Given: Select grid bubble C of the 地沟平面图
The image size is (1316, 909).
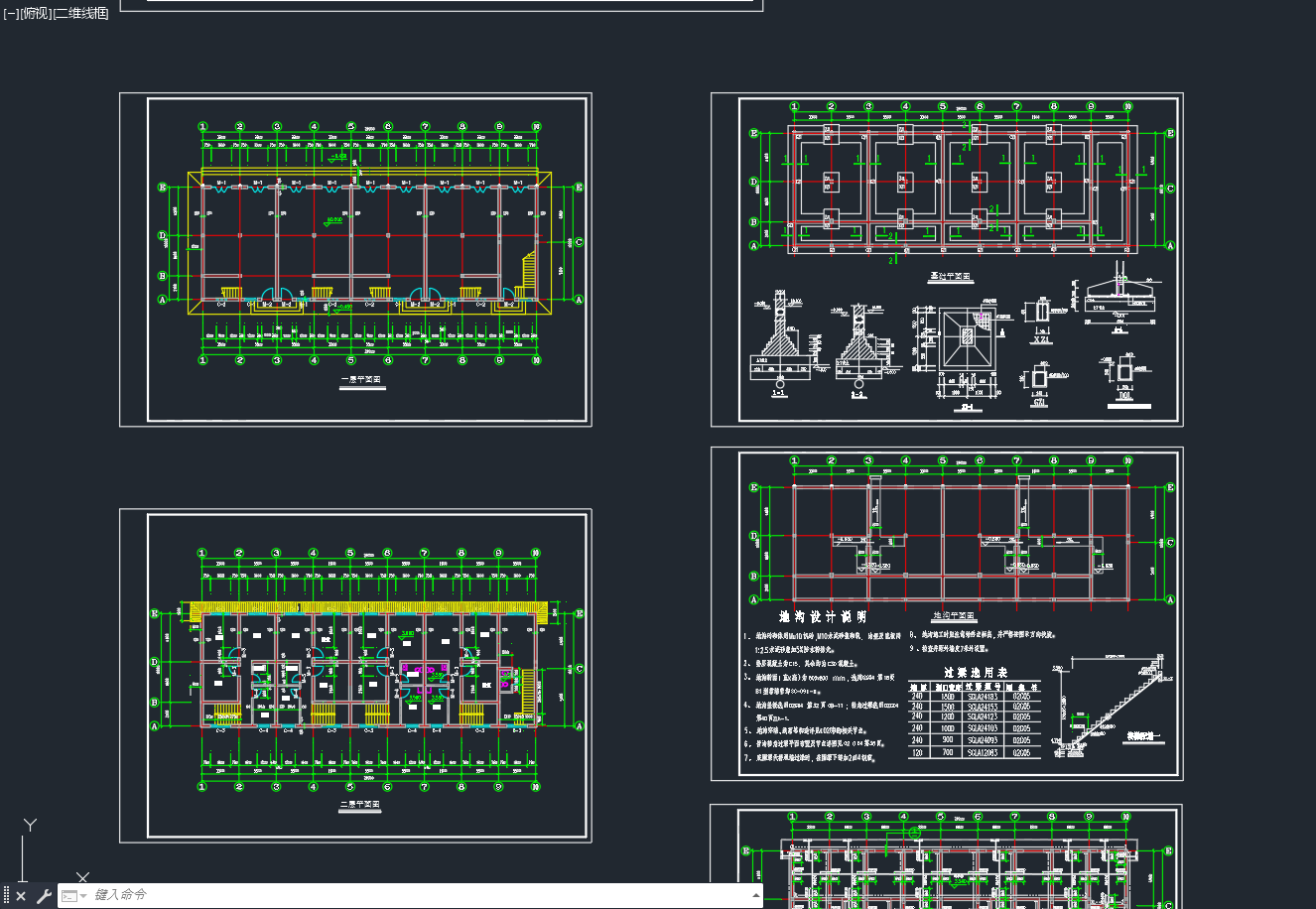Looking at the screenshot, I should coord(1169,543).
